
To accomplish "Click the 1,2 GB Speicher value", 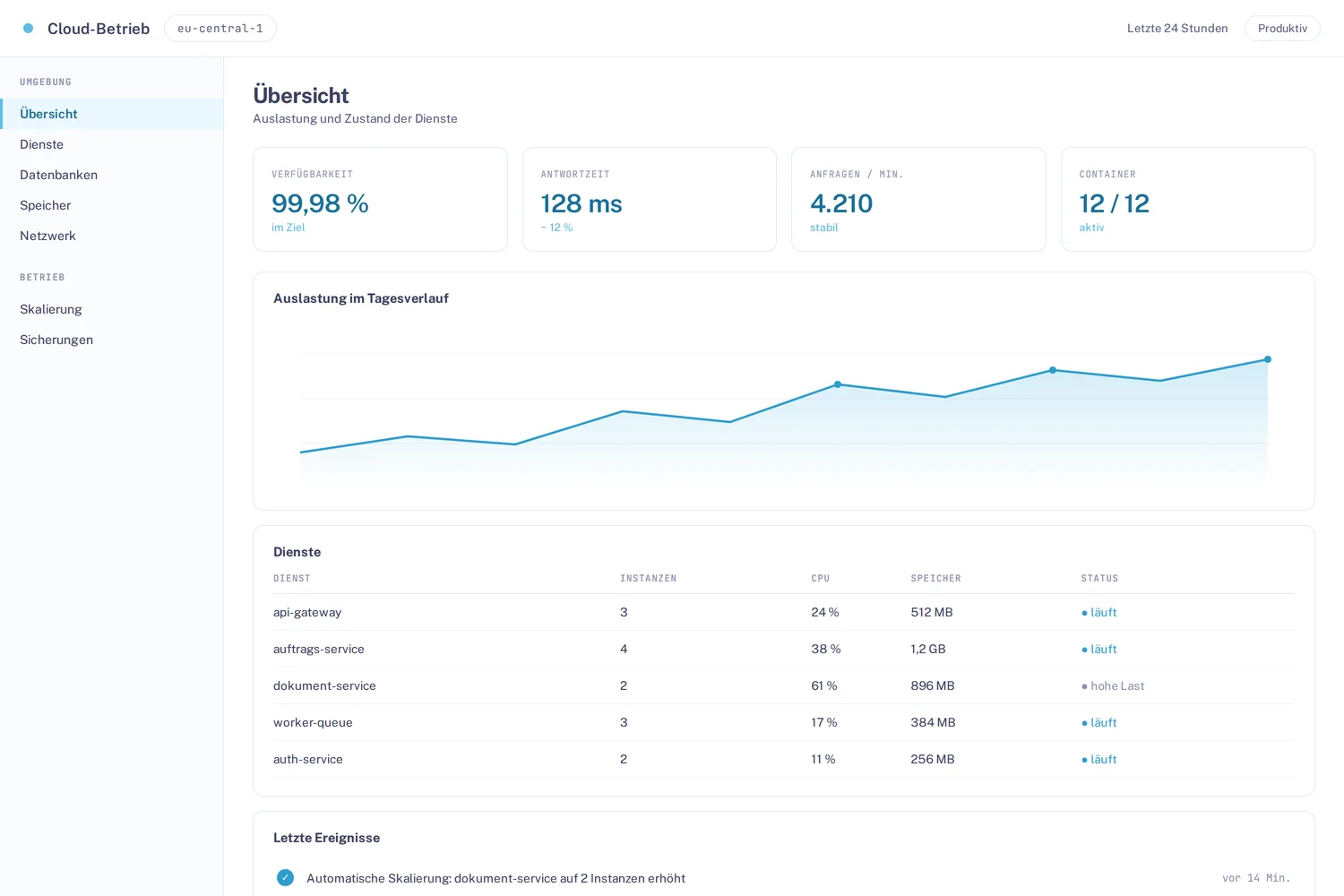I will (928, 650).
